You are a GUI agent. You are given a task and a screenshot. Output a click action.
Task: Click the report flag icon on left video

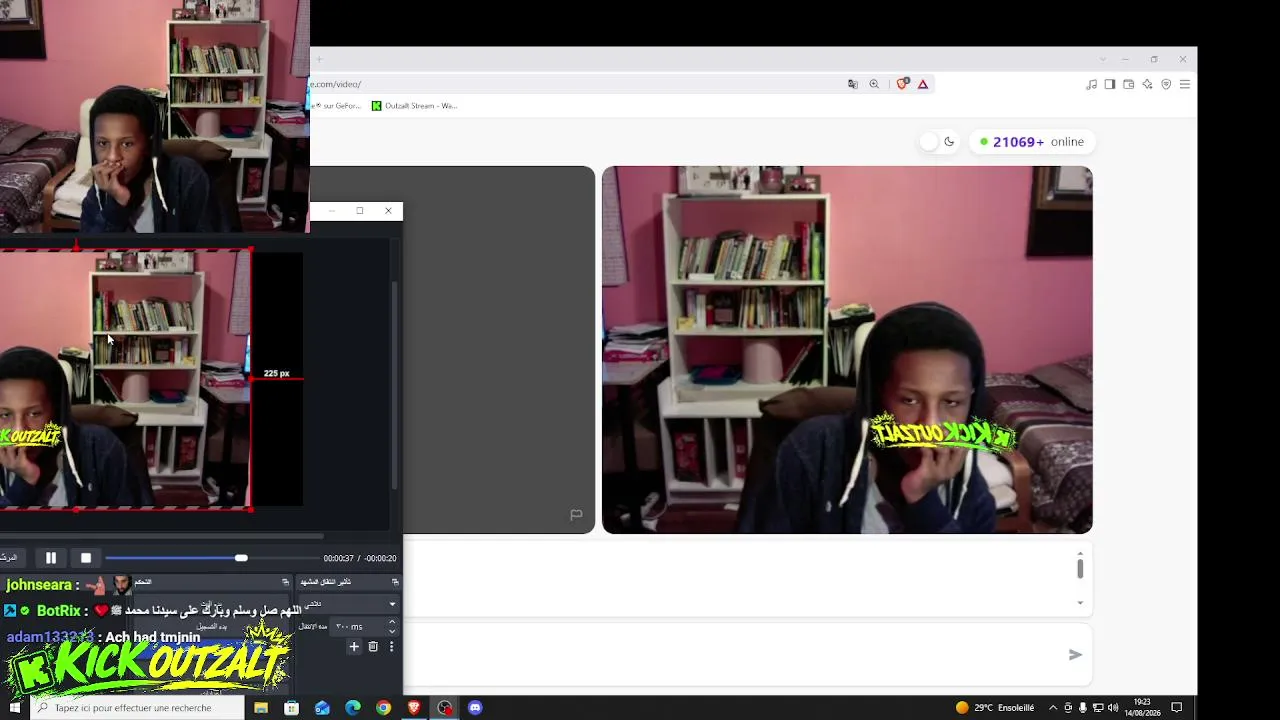[576, 515]
